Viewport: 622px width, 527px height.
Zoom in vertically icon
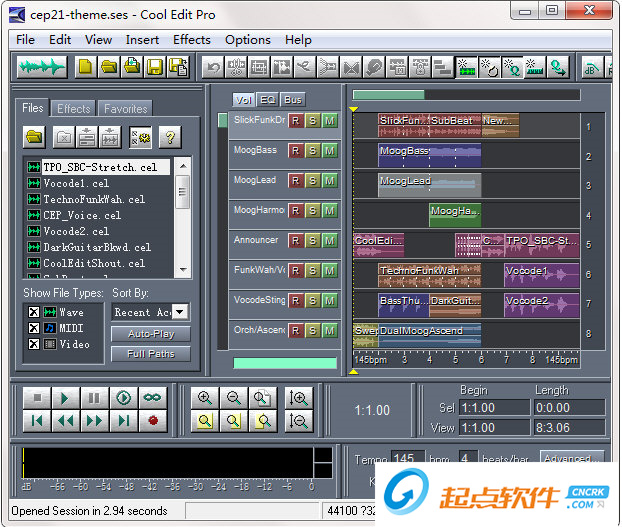[298, 398]
